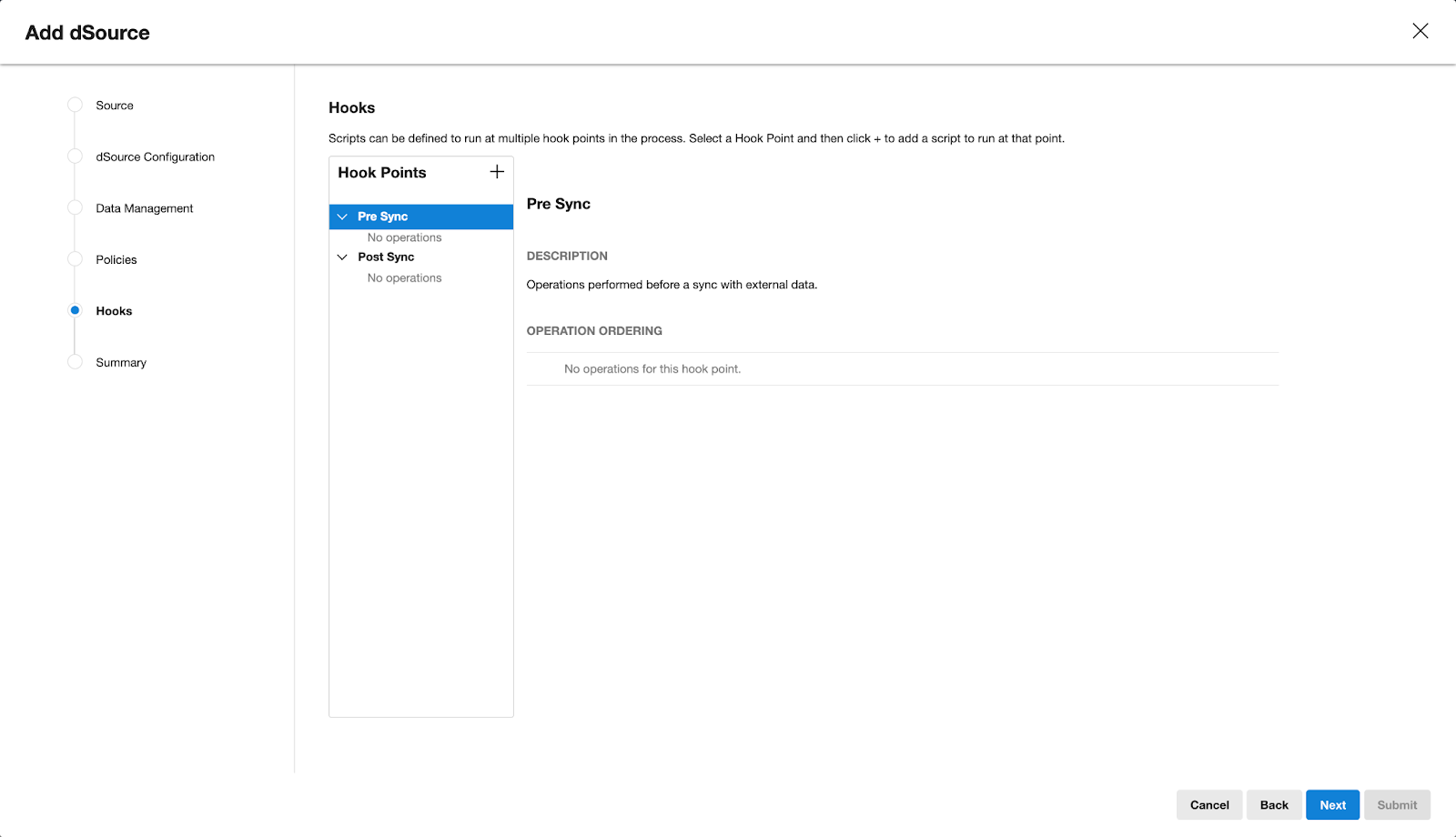Image resolution: width=1456 pixels, height=837 pixels.
Task: Click the Source step circle
Action: point(76,106)
